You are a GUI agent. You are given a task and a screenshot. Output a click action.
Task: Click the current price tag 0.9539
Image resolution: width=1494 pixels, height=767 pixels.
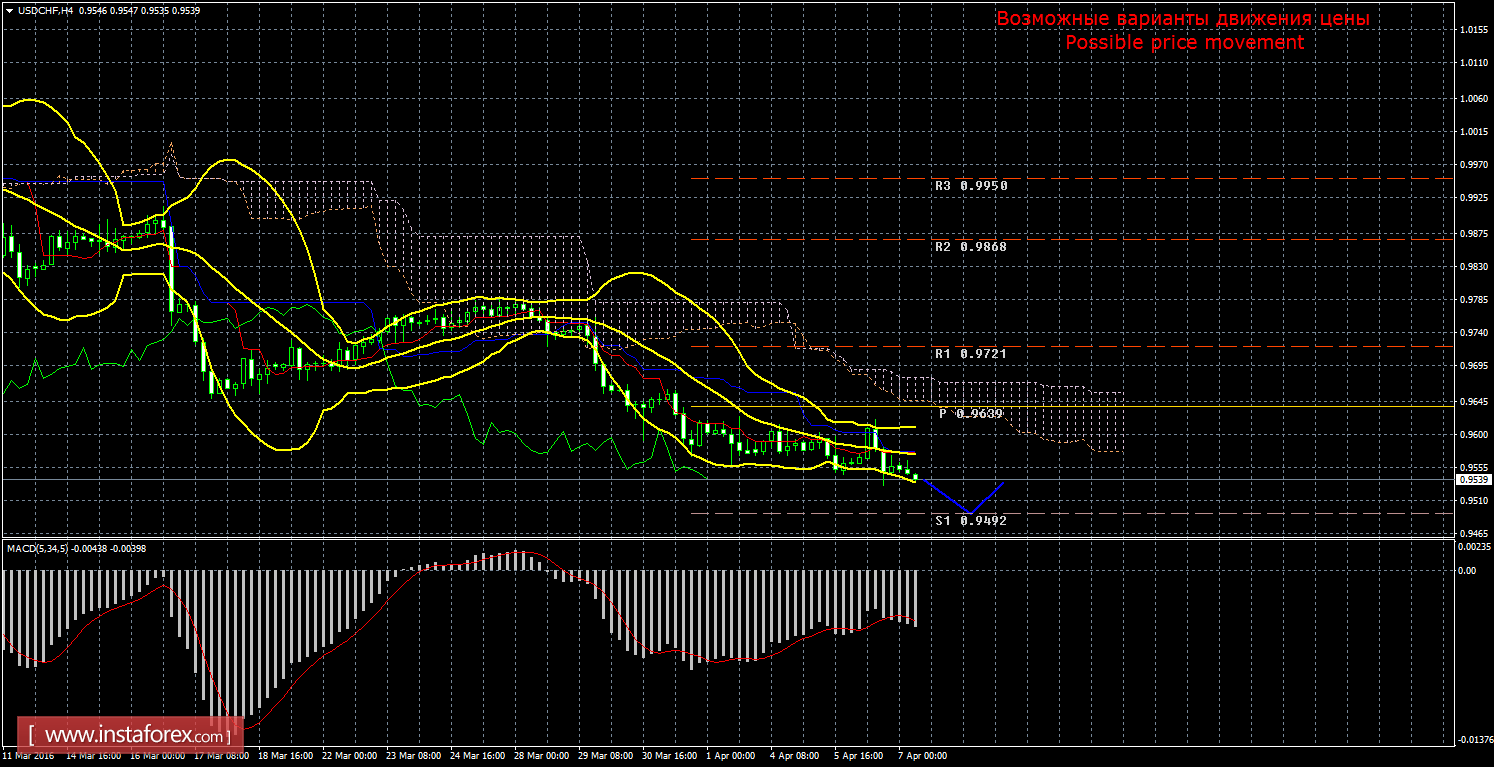click(x=1472, y=480)
